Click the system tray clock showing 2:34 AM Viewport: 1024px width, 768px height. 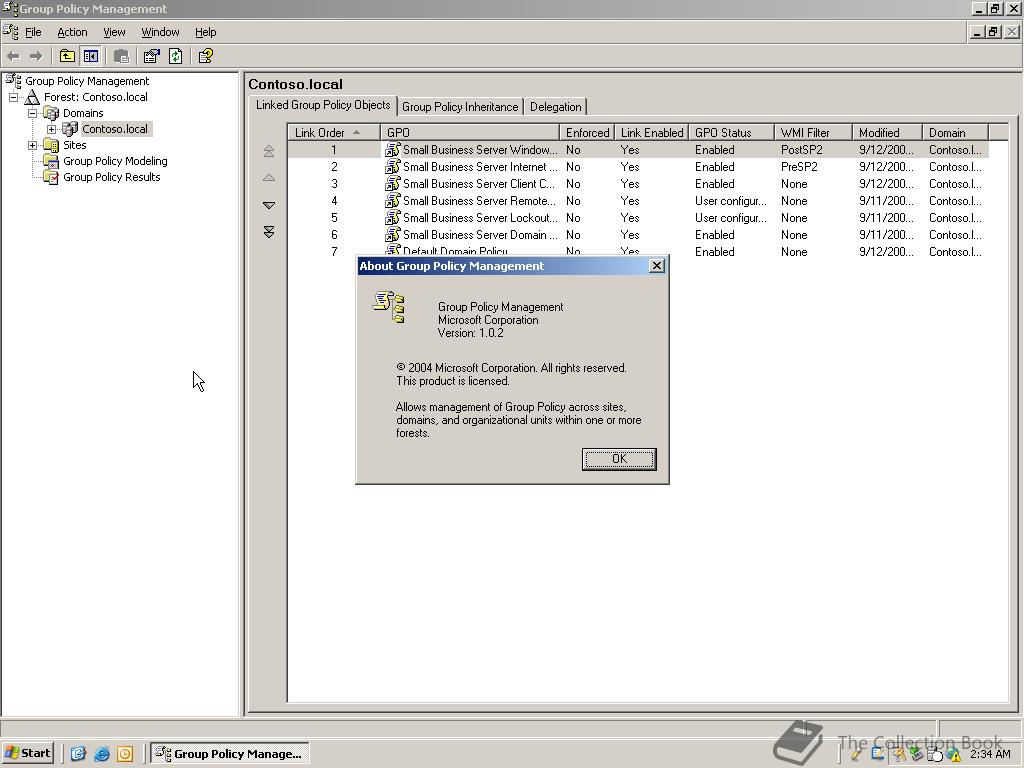[x=990, y=754]
